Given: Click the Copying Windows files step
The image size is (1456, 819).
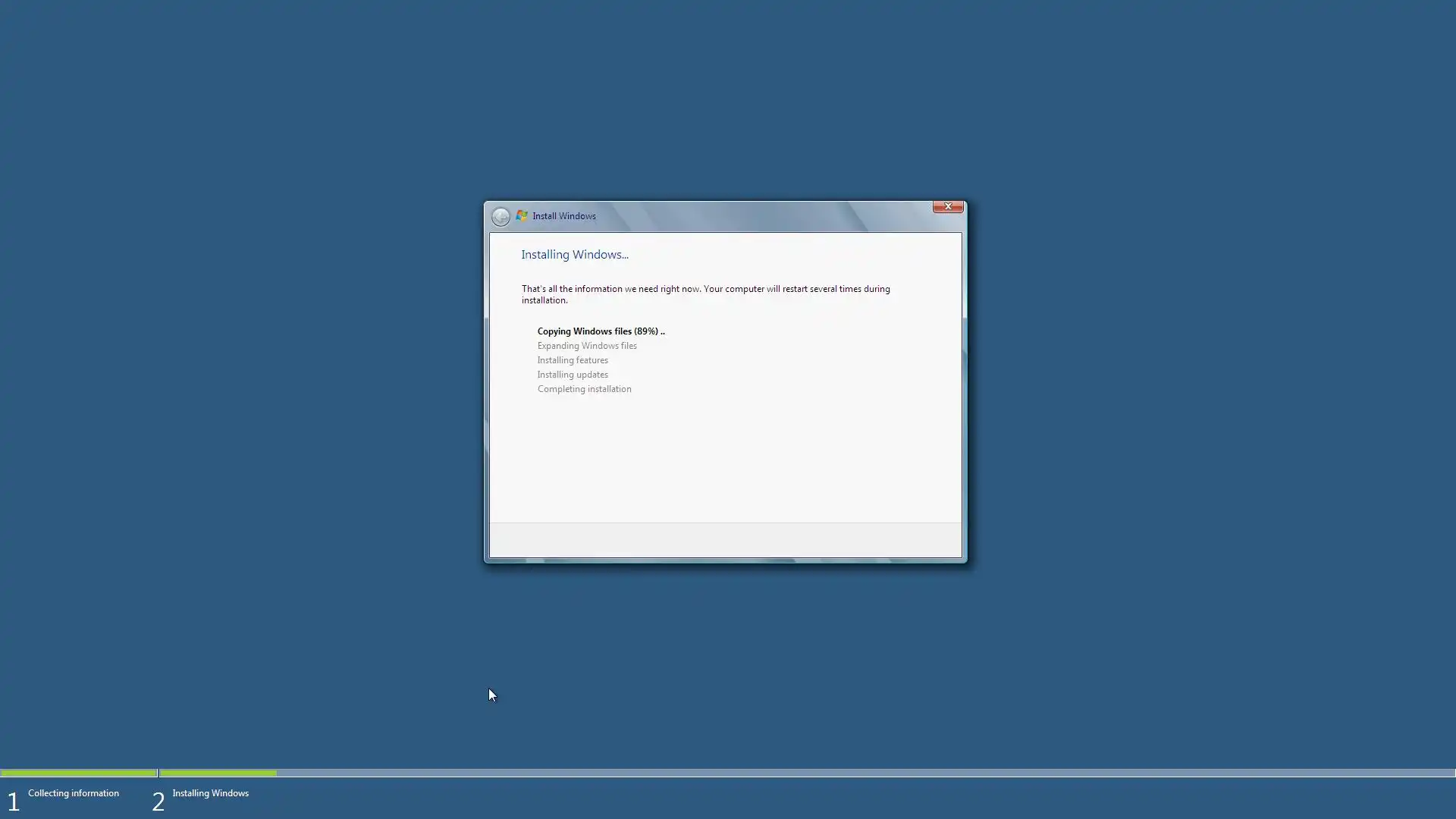Looking at the screenshot, I should [600, 331].
